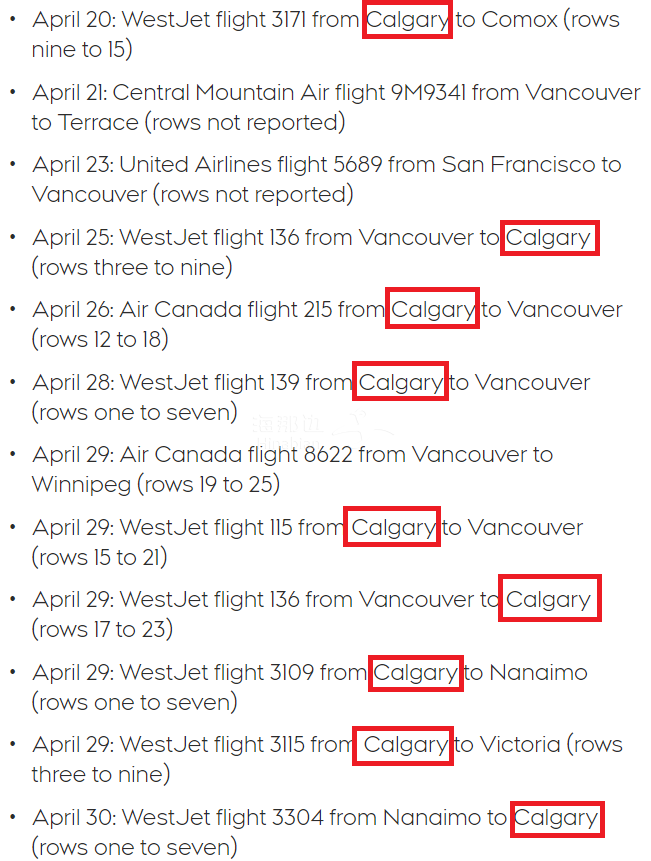651x861 pixels.
Task: Select Calgary in Air Canada flight 215 entry
Action: (433, 309)
